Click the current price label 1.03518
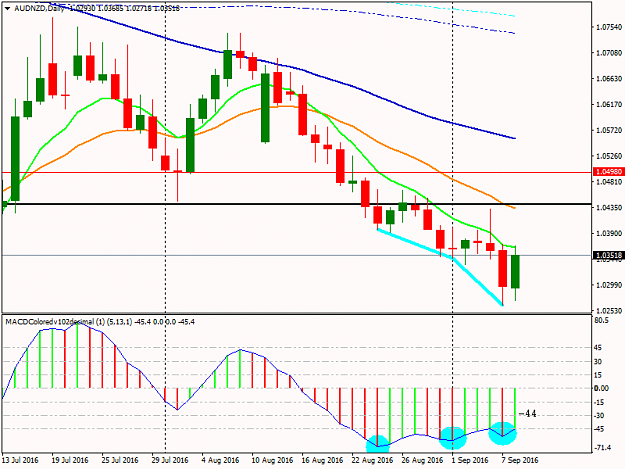The width and height of the screenshot is (625, 469). pos(608,255)
